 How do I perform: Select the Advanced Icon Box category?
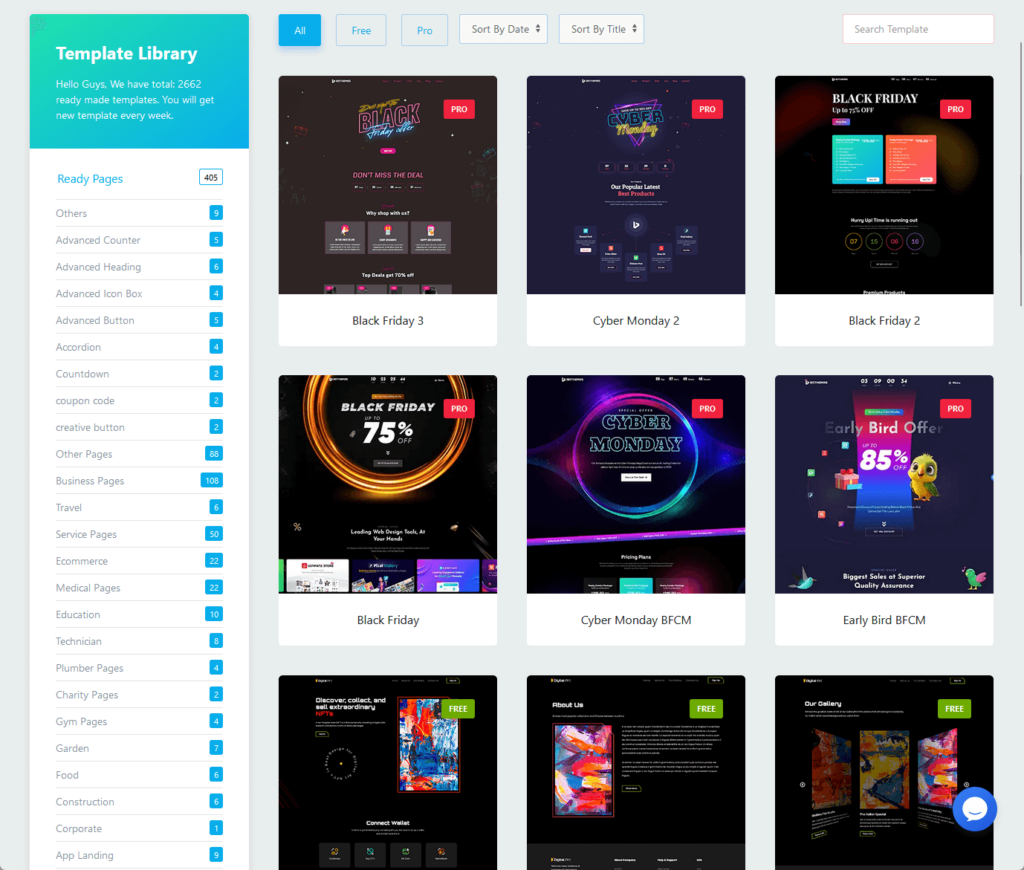tap(138, 294)
